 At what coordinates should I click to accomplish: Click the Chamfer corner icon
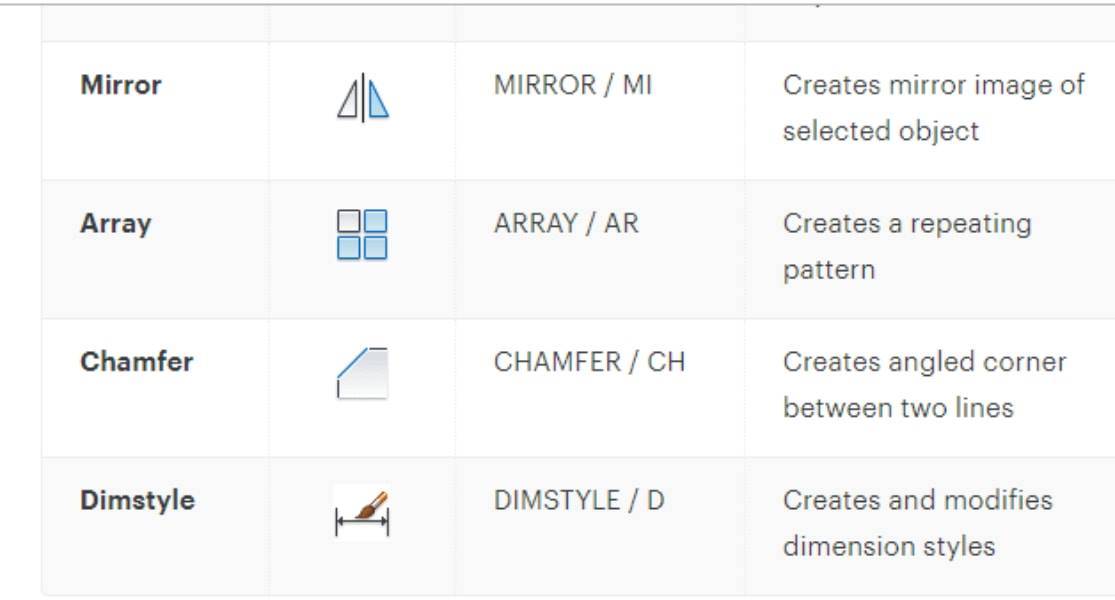tap(362, 373)
